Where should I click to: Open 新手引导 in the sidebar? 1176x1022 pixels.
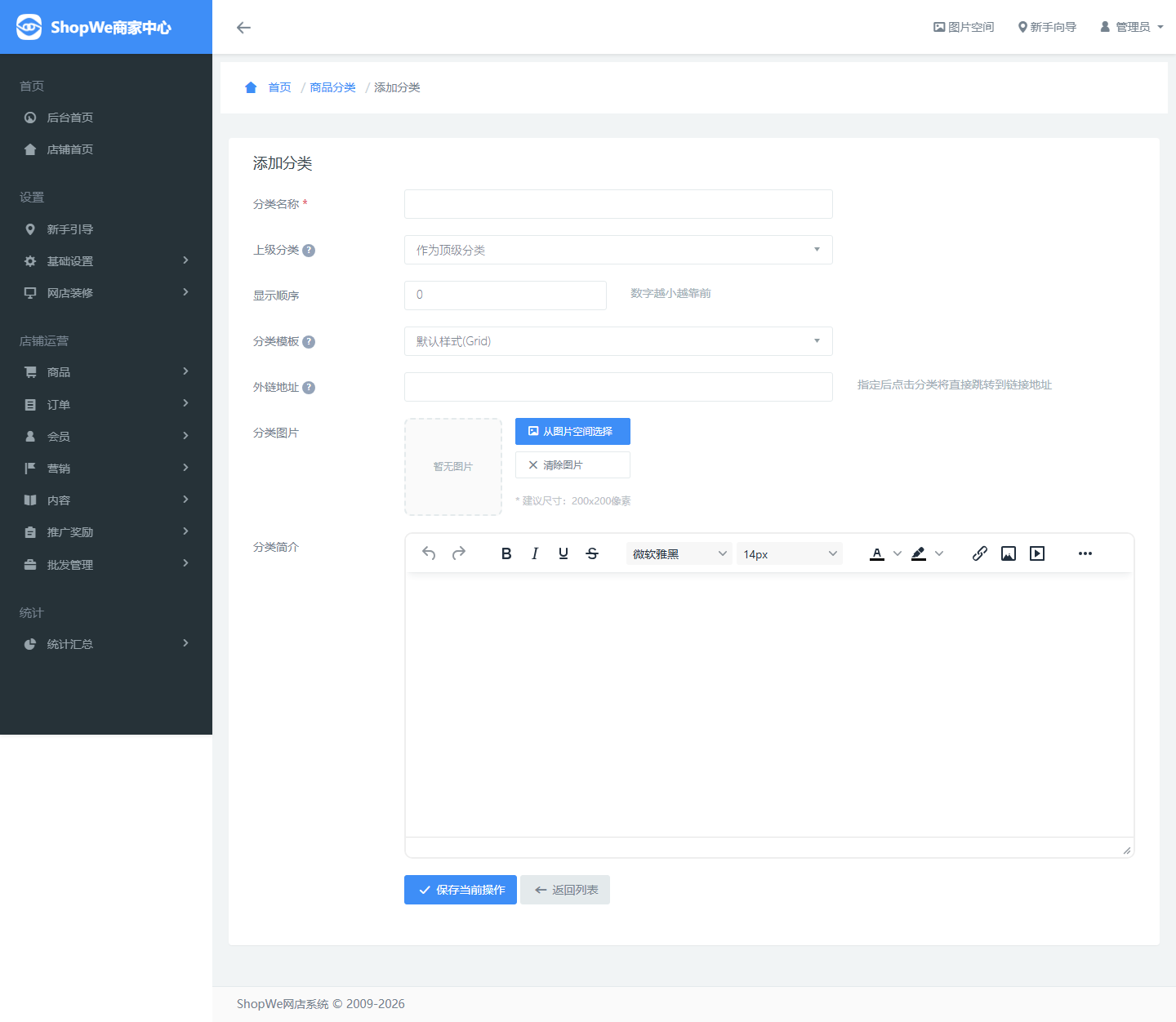(x=106, y=229)
